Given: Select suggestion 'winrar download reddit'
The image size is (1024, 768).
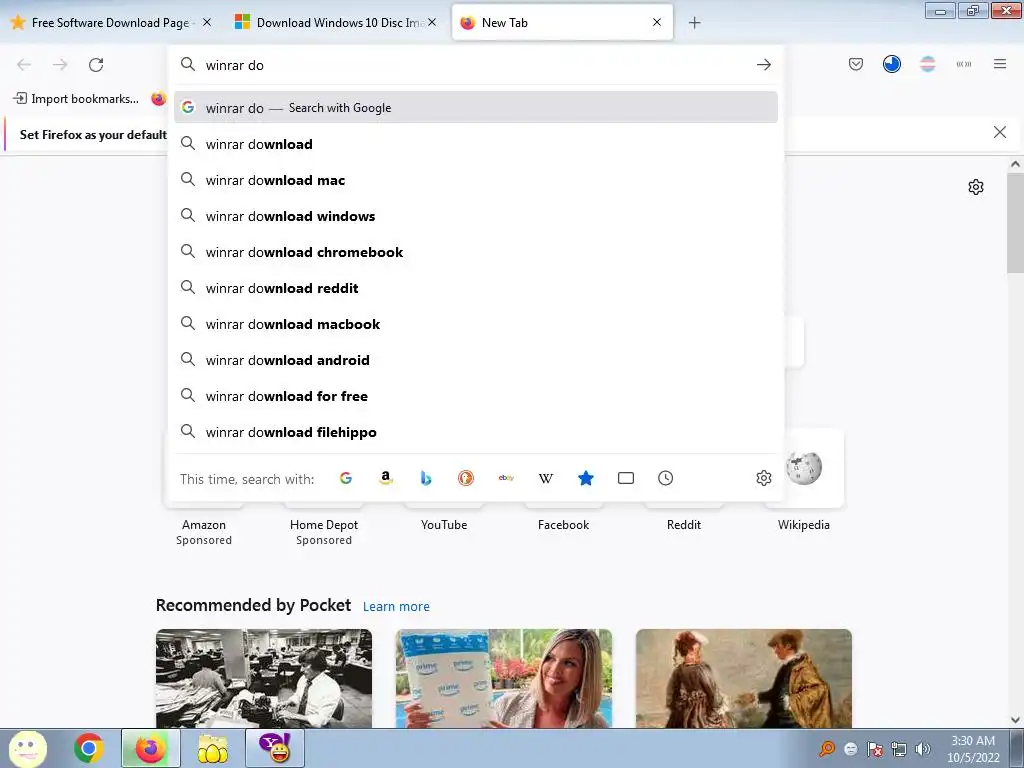Looking at the screenshot, I should [475, 287].
